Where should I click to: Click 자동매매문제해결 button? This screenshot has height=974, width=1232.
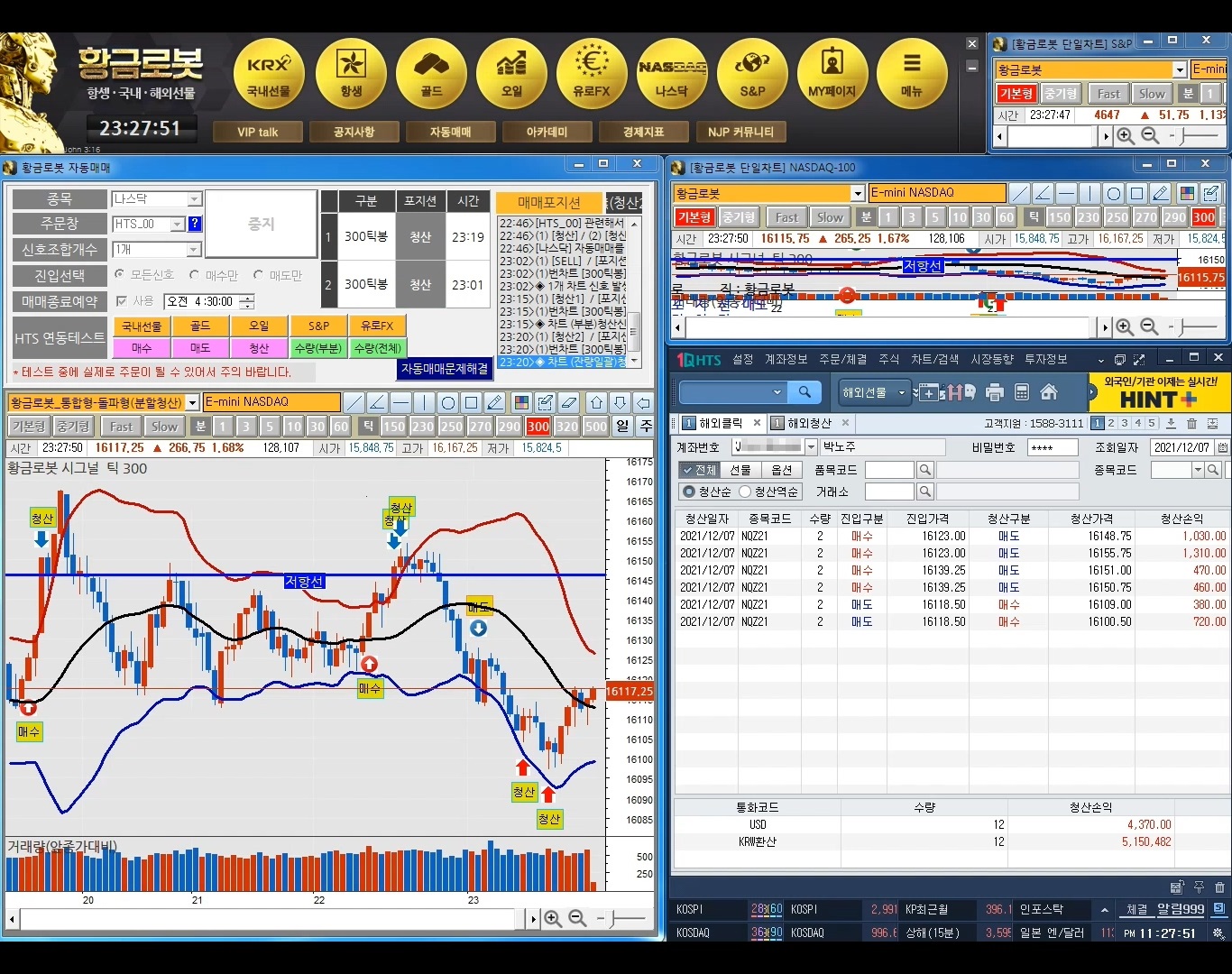click(446, 369)
